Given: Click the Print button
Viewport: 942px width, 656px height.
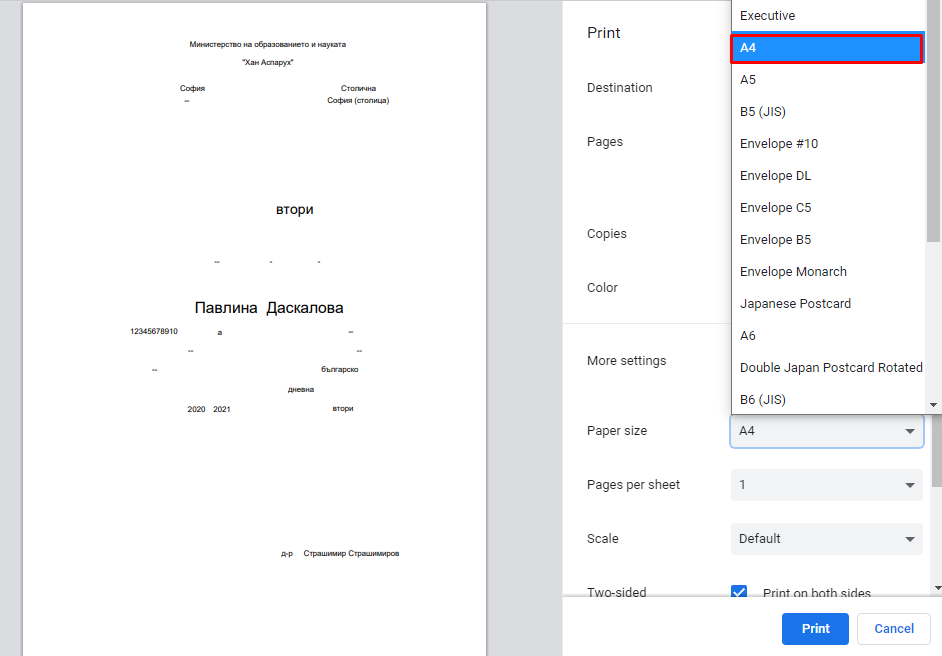Looking at the screenshot, I should point(815,629).
